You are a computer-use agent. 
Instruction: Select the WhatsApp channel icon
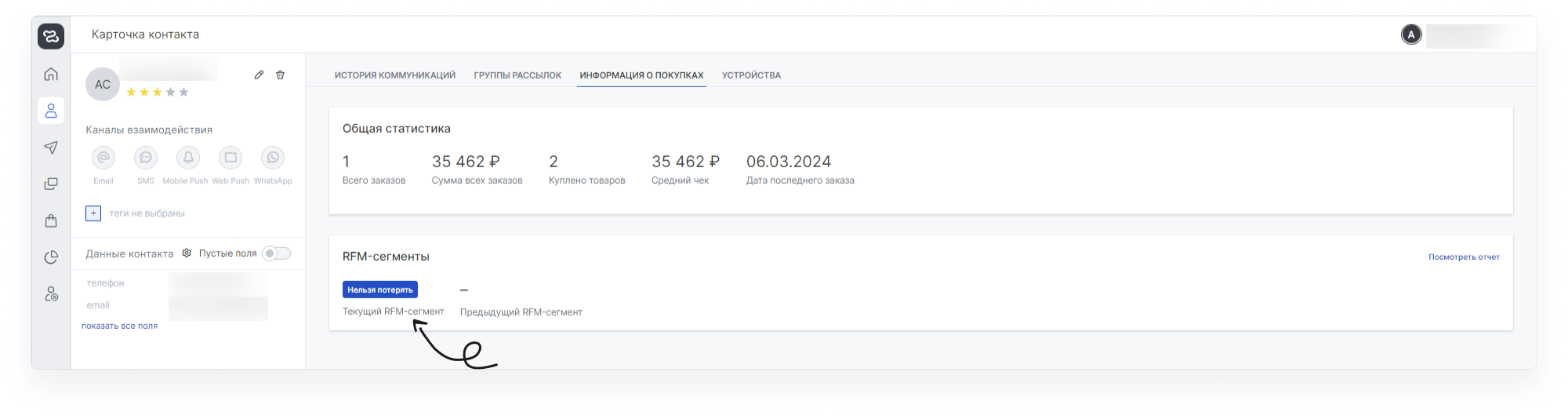click(x=273, y=158)
